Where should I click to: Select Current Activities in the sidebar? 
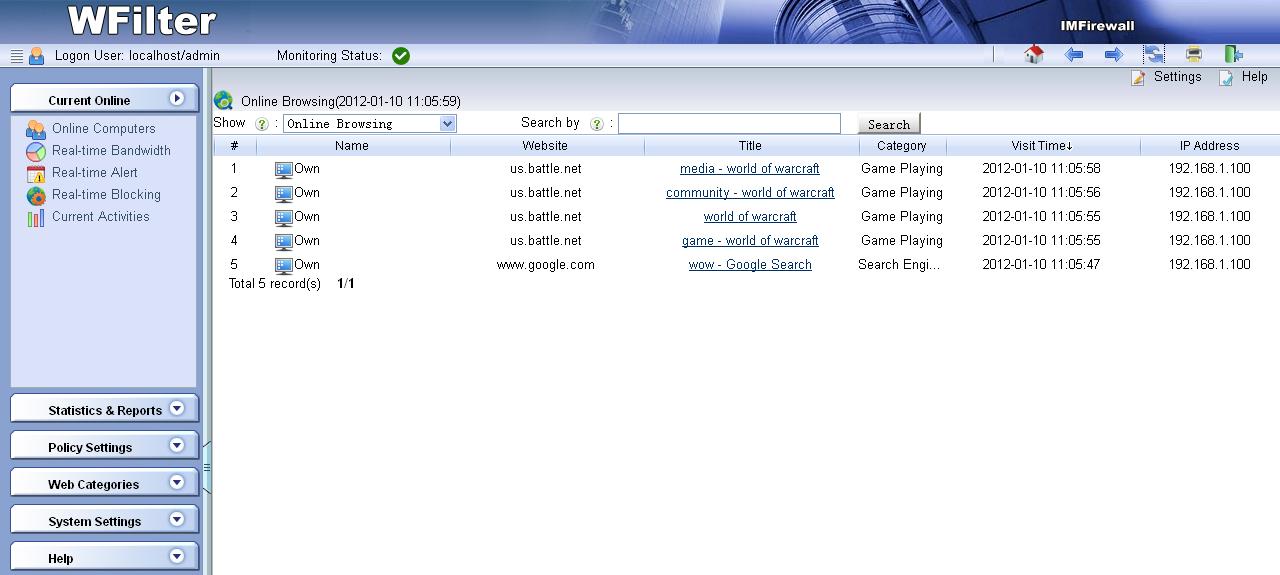pyautogui.click(x=100, y=217)
